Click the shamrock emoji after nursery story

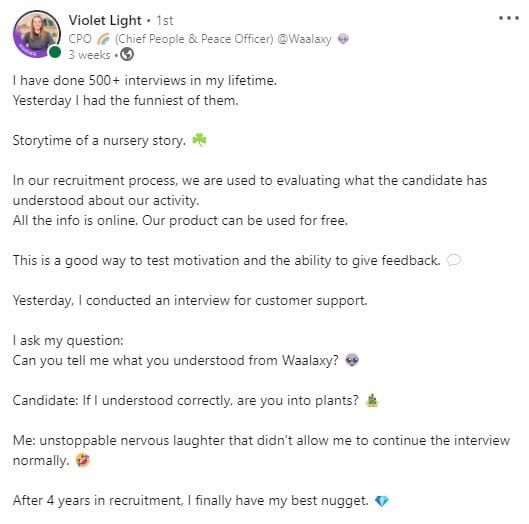199,140
